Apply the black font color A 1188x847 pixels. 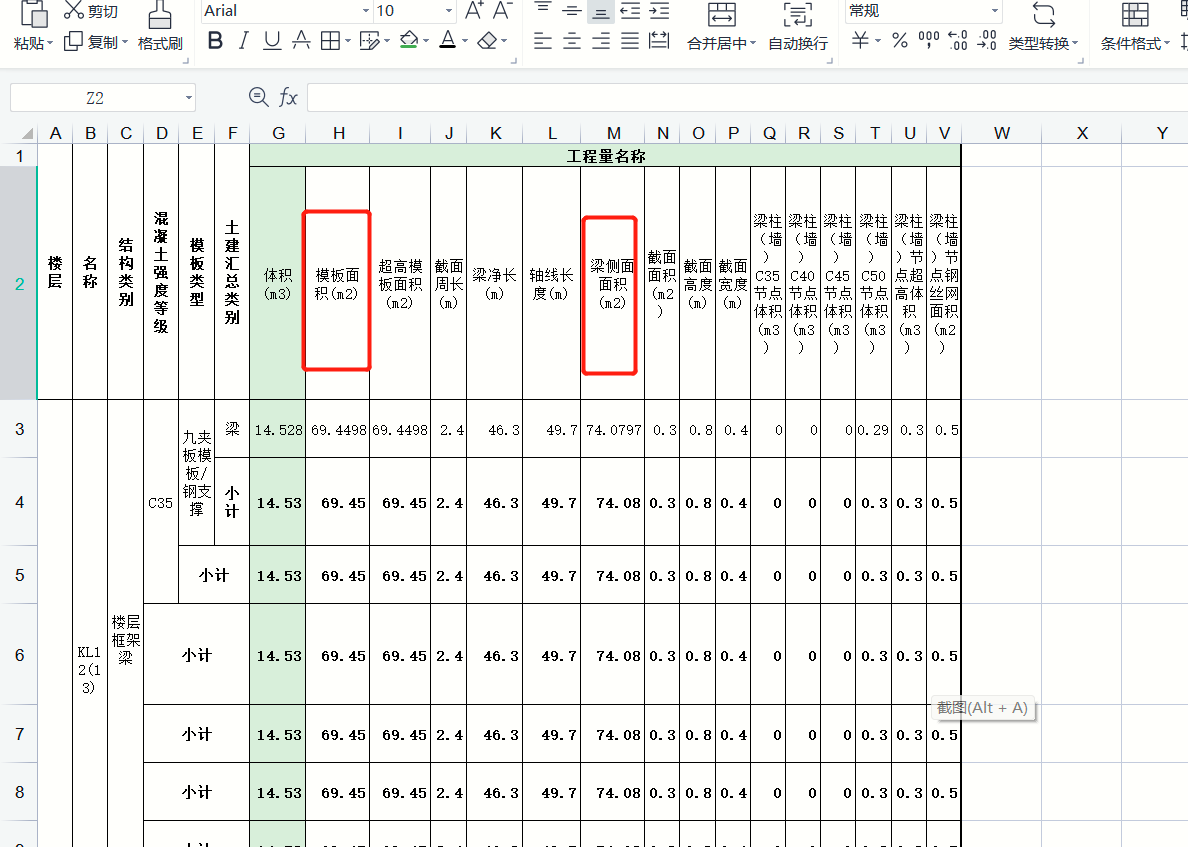click(x=448, y=41)
